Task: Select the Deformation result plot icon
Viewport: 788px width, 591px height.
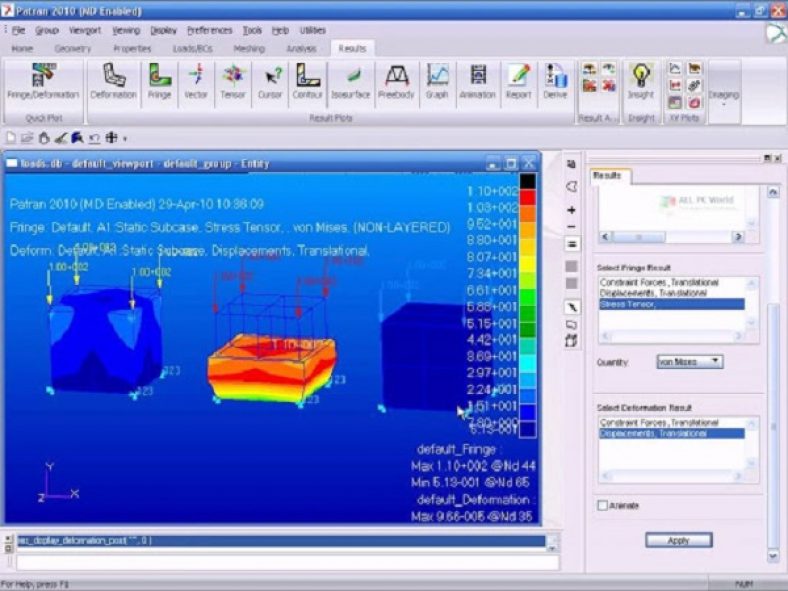Action: 114,81
